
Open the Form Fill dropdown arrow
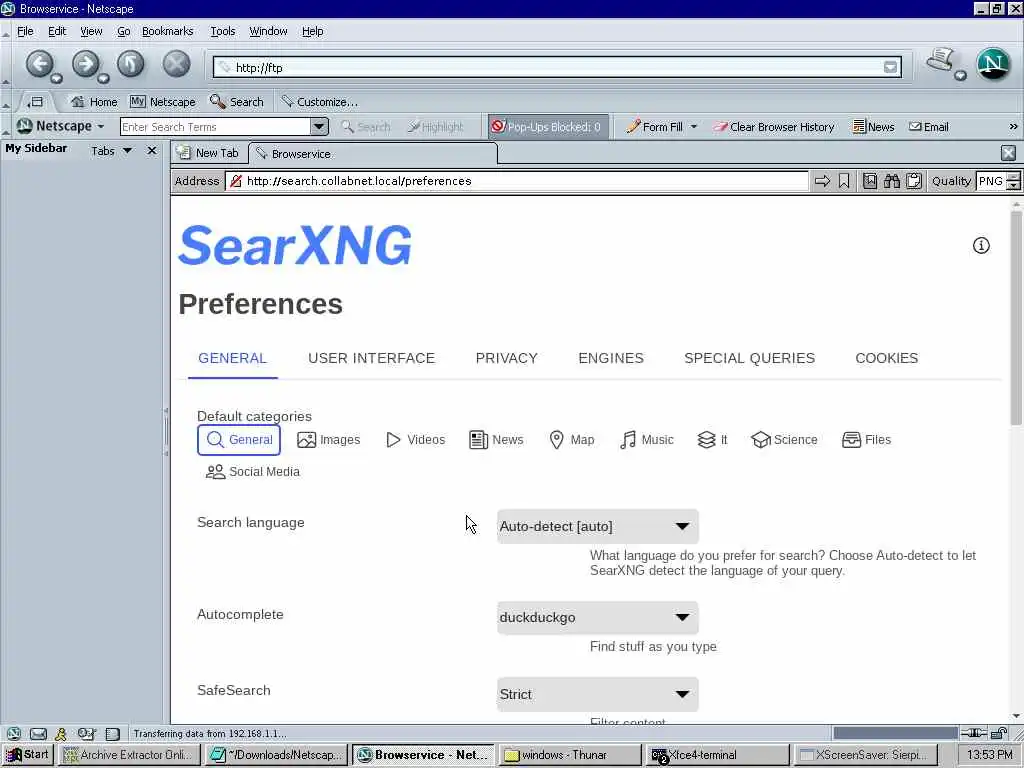point(694,127)
